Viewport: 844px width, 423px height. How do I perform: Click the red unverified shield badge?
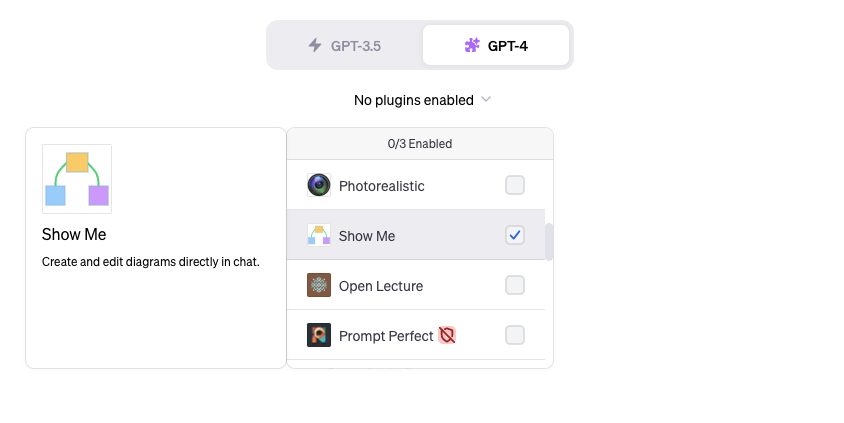(447, 335)
